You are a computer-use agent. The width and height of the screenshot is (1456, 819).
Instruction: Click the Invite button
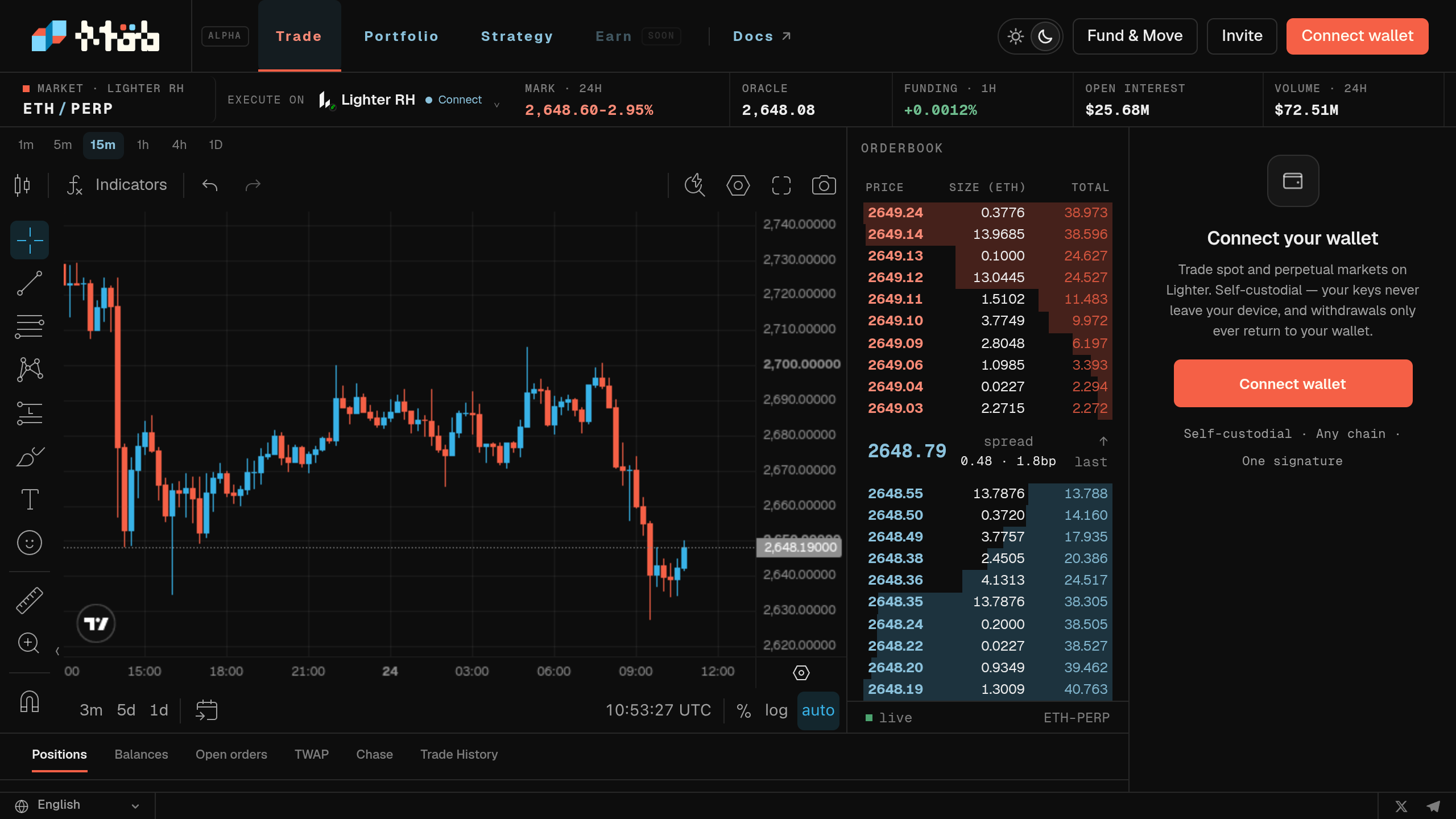[x=1242, y=36]
